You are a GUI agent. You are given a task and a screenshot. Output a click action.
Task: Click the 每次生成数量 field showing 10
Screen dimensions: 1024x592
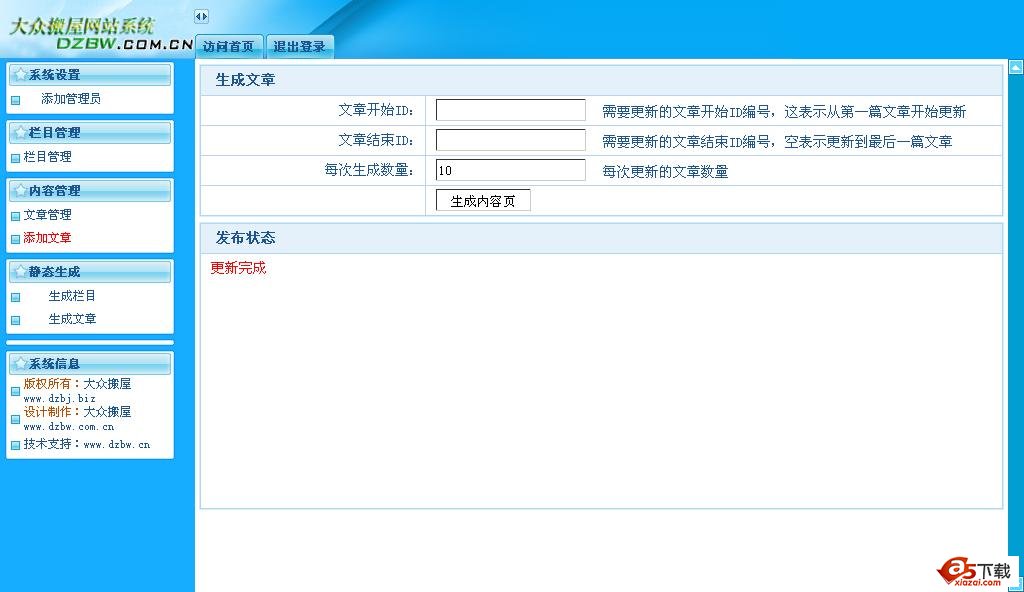pos(510,170)
